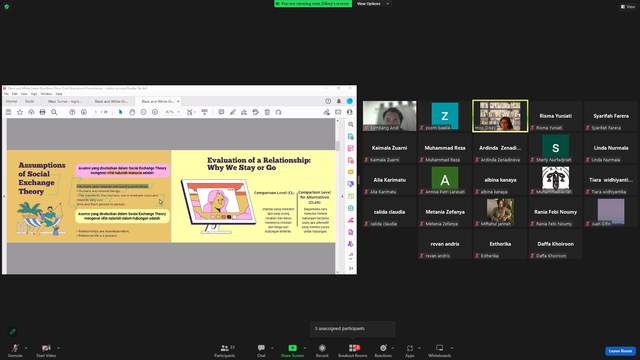Image resolution: width=640 pixels, height=360 pixels.
Task: Select the highlighter pen tool
Action: (x=233, y=112)
